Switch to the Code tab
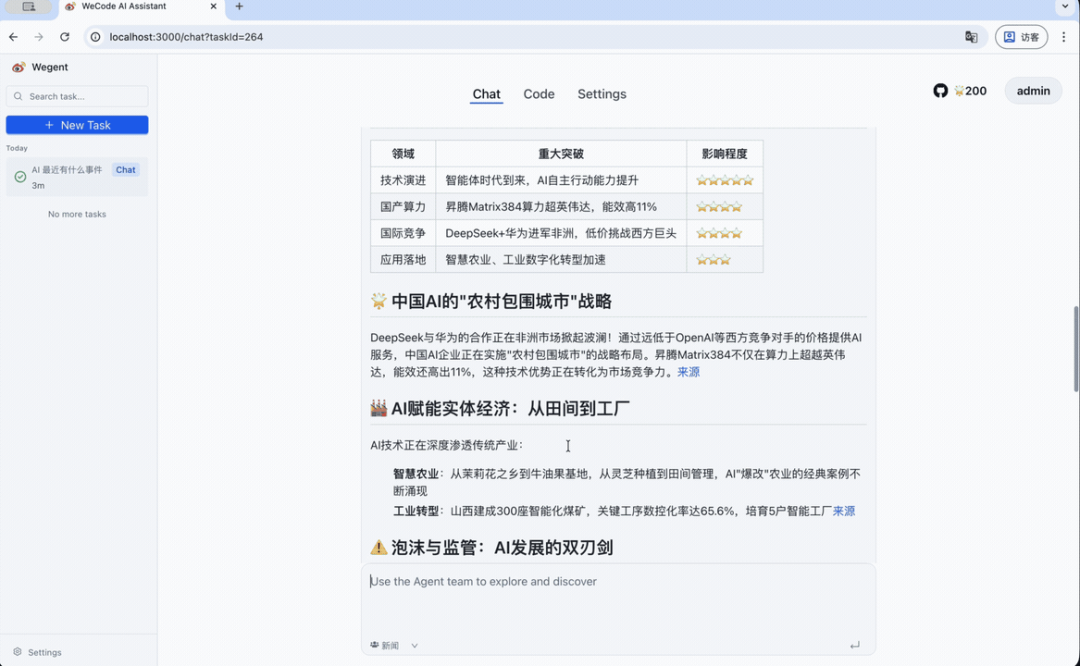Image resolution: width=1080 pixels, height=666 pixels. coord(539,94)
